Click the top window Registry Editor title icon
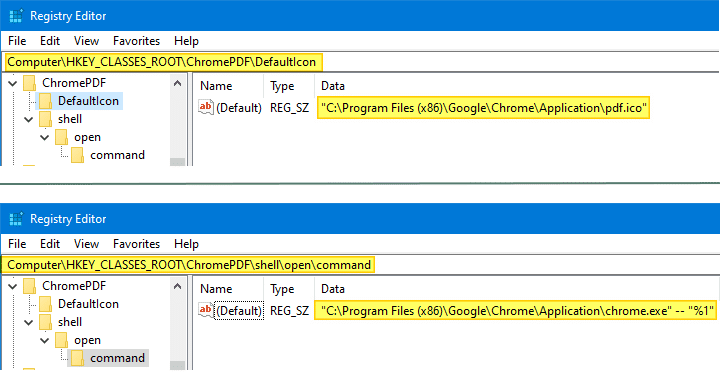The image size is (720, 373). (16, 16)
